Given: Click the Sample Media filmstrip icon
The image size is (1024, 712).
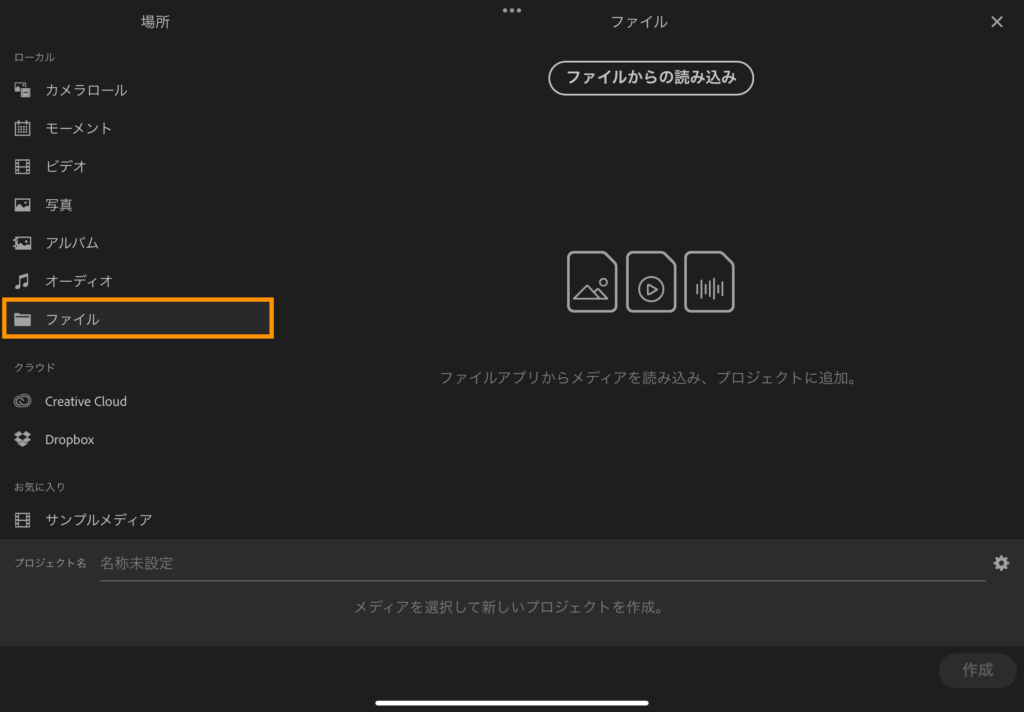Looking at the screenshot, I should click(x=23, y=520).
